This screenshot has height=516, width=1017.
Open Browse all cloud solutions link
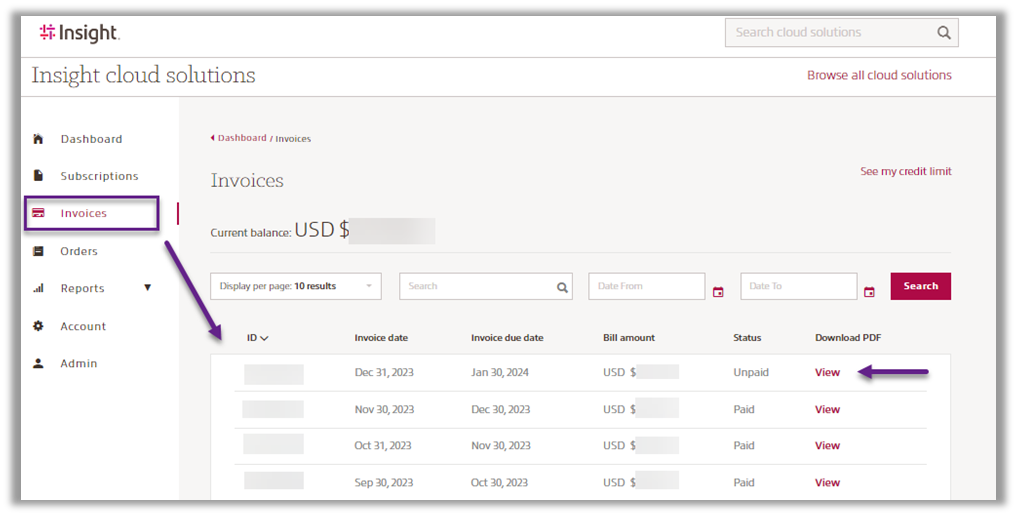(x=879, y=75)
